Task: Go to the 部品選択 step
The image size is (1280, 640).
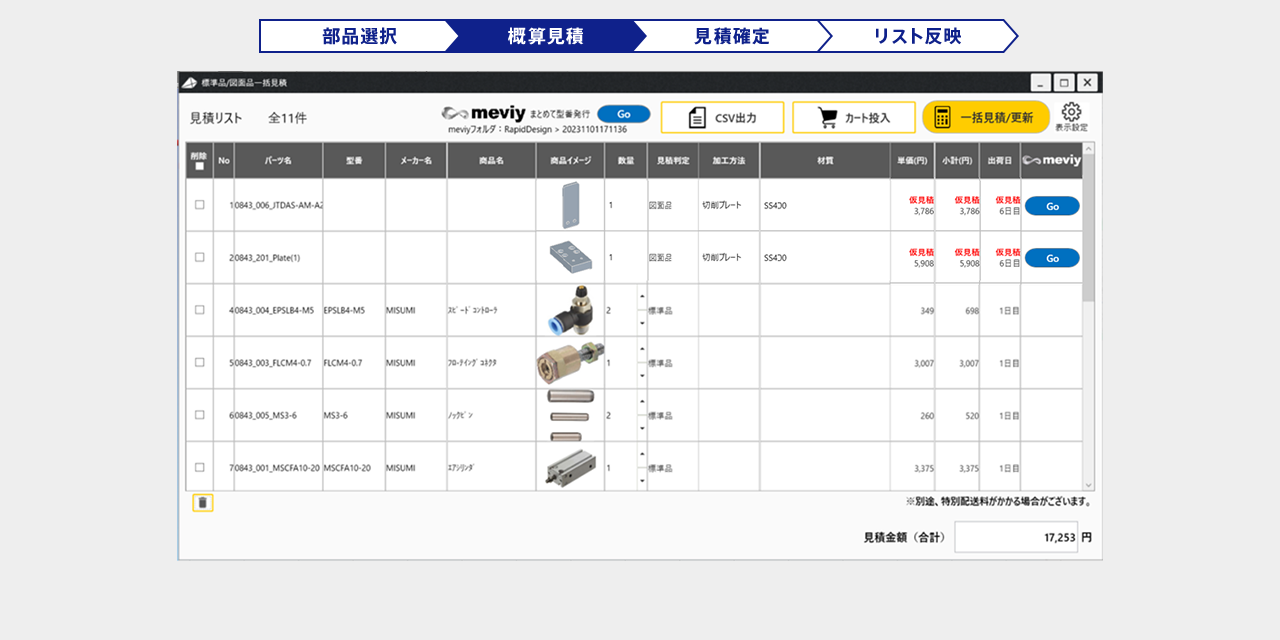Action: click(x=359, y=36)
